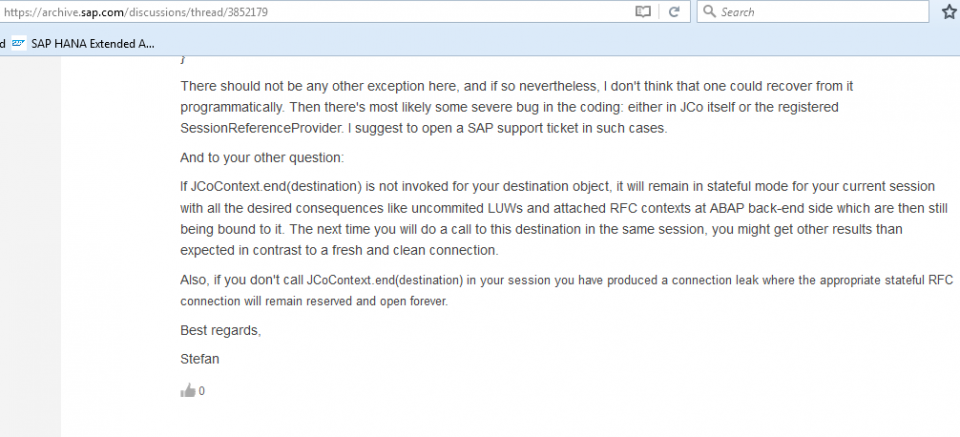Click the SAP logo favicon in the bookmarks bar
The image size is (960, 437).
pyautogui.click(x=18, y=43)
